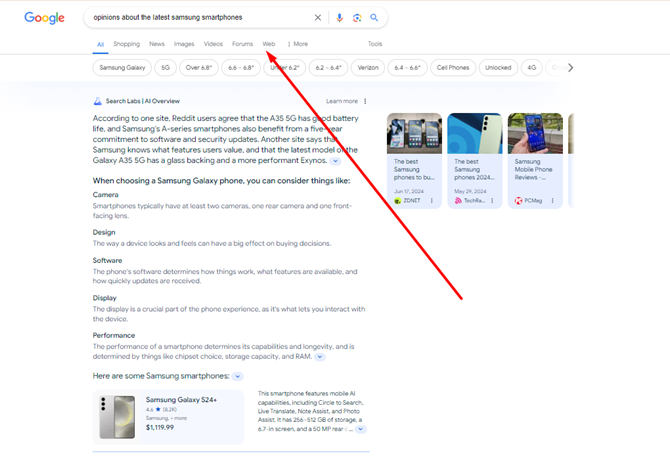
Task: Open the More search categories dropdown
Action: coord(297,44)
